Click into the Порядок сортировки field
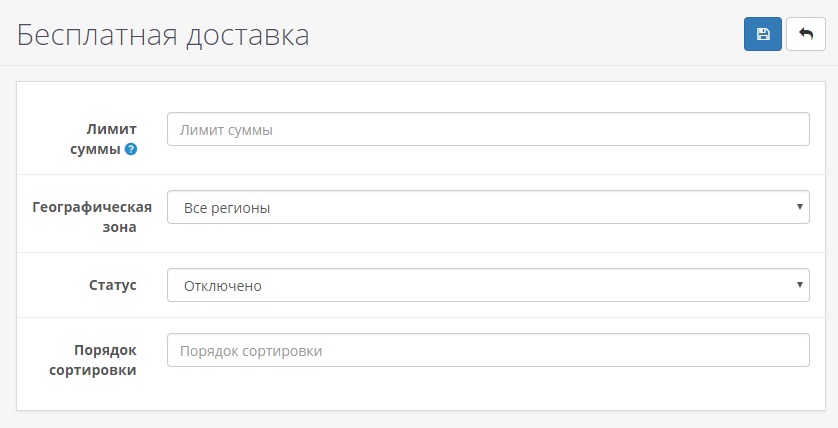The width and height of the screenshot is (838, 428). click(487, 350)
